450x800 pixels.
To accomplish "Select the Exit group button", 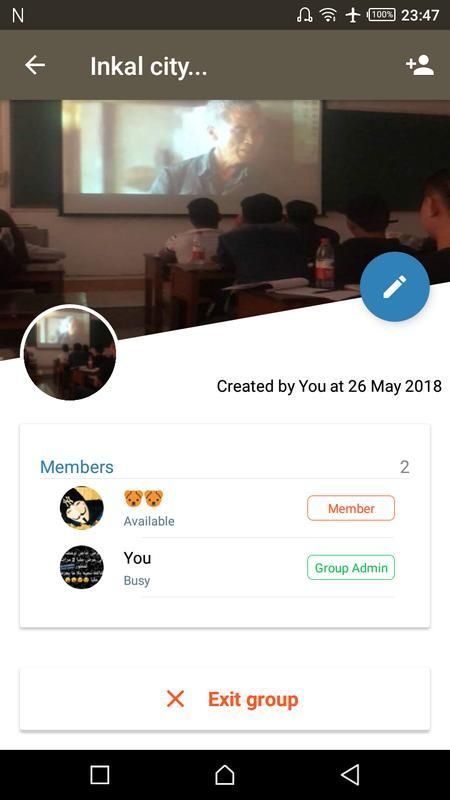I will pos(225,699).
